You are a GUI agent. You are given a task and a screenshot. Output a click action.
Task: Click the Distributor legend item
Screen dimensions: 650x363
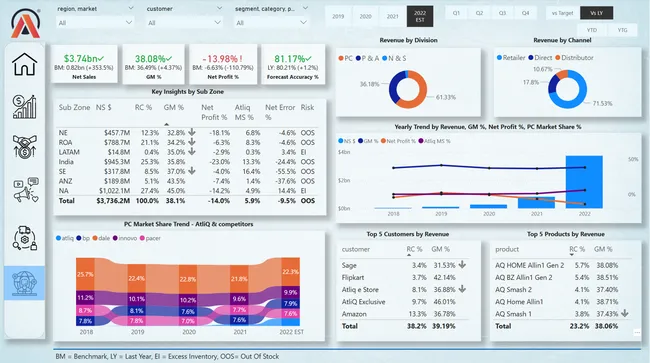tap(574, 58)
